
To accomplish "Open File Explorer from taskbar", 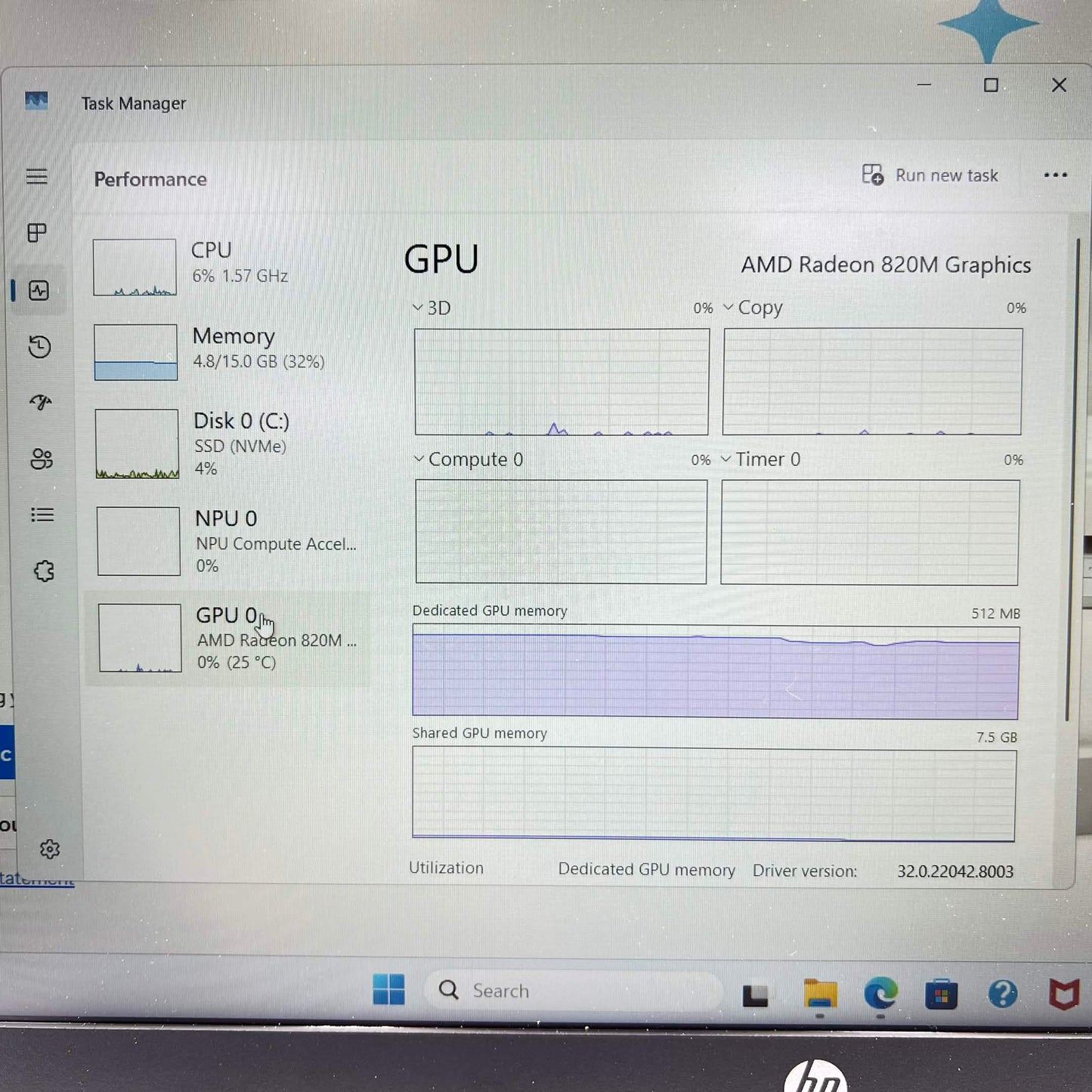I will pos(820,994).
